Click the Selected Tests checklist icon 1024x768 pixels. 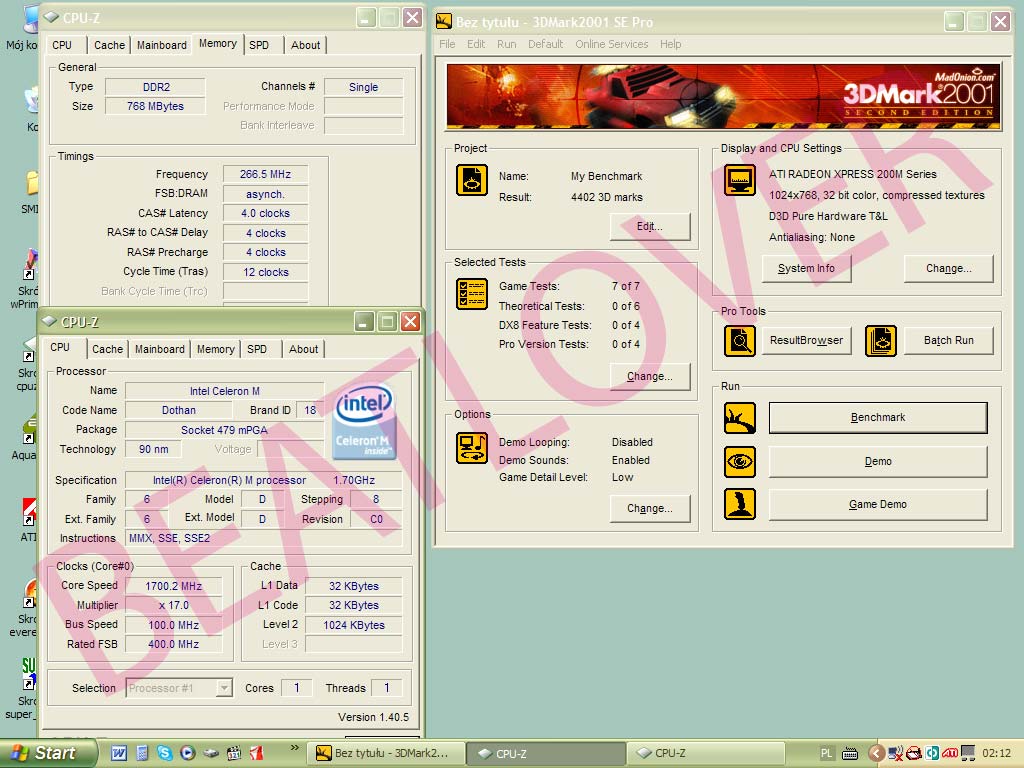click(x=472, y=294)
